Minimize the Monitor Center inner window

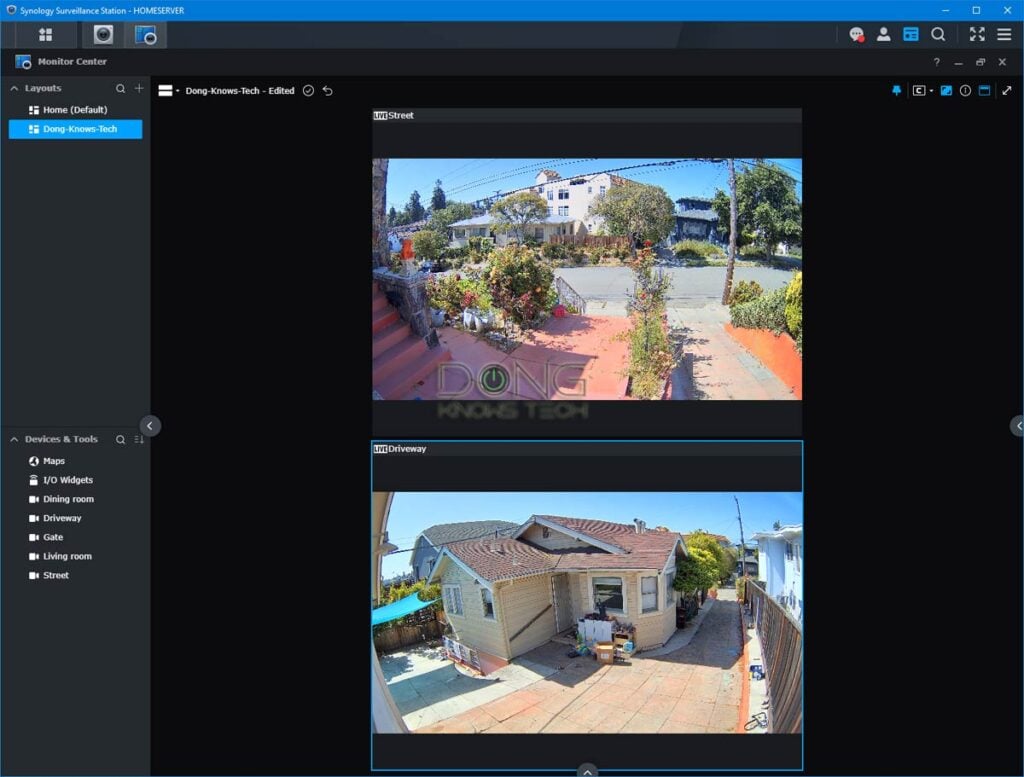point(958,62)
